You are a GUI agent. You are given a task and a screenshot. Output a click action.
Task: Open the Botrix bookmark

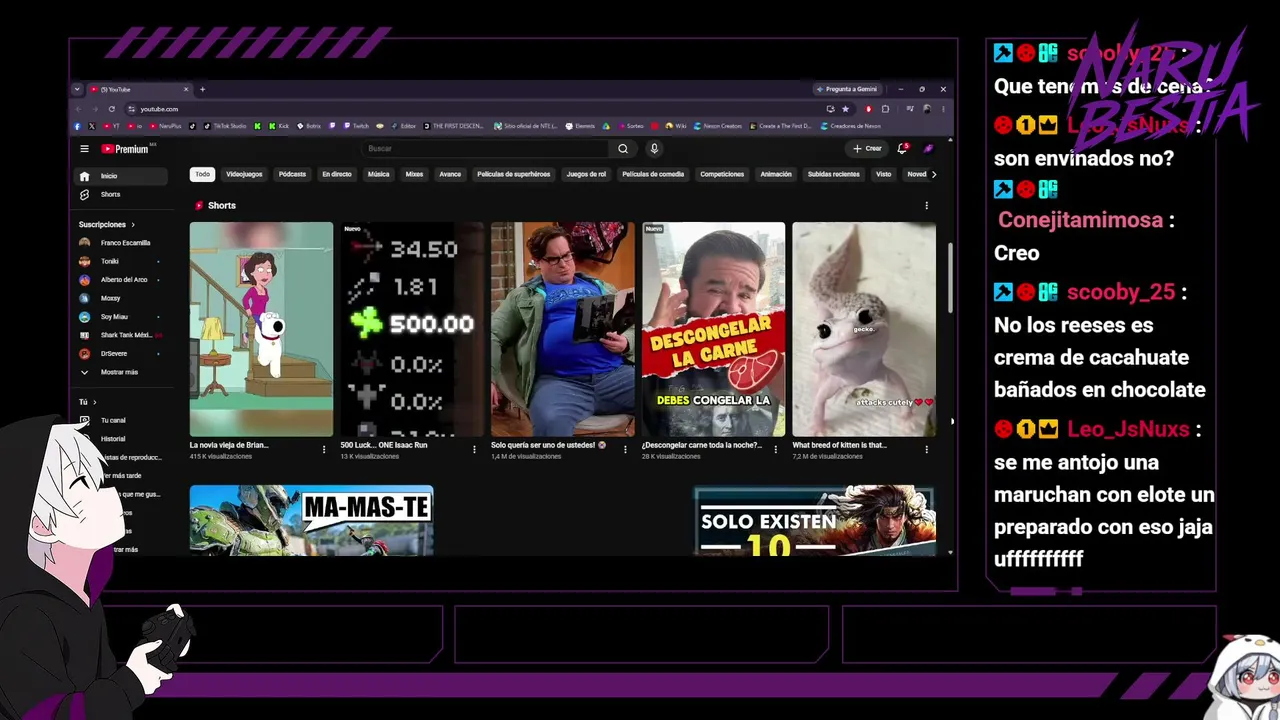(x=309, y=126)
